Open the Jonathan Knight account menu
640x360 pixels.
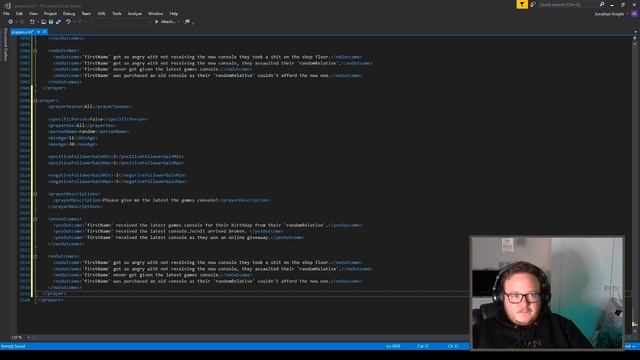point(611,14)
